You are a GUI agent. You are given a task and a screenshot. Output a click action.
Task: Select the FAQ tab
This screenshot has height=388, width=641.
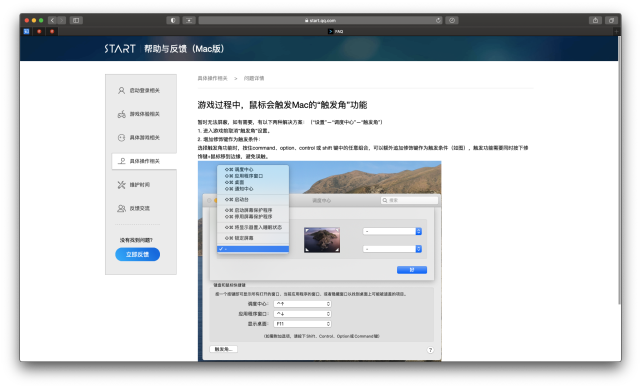pyautogui.click(x=335, y=31)
